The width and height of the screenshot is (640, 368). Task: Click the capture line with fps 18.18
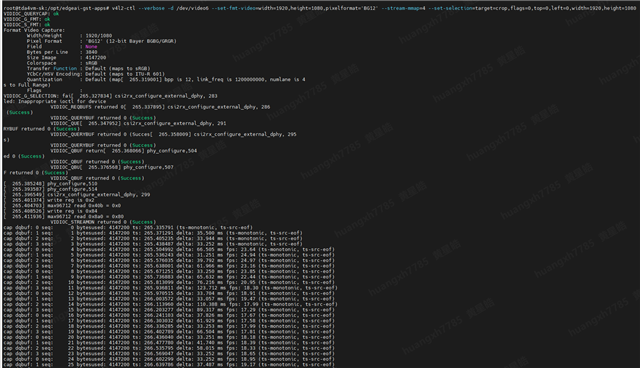pos(169,337)
